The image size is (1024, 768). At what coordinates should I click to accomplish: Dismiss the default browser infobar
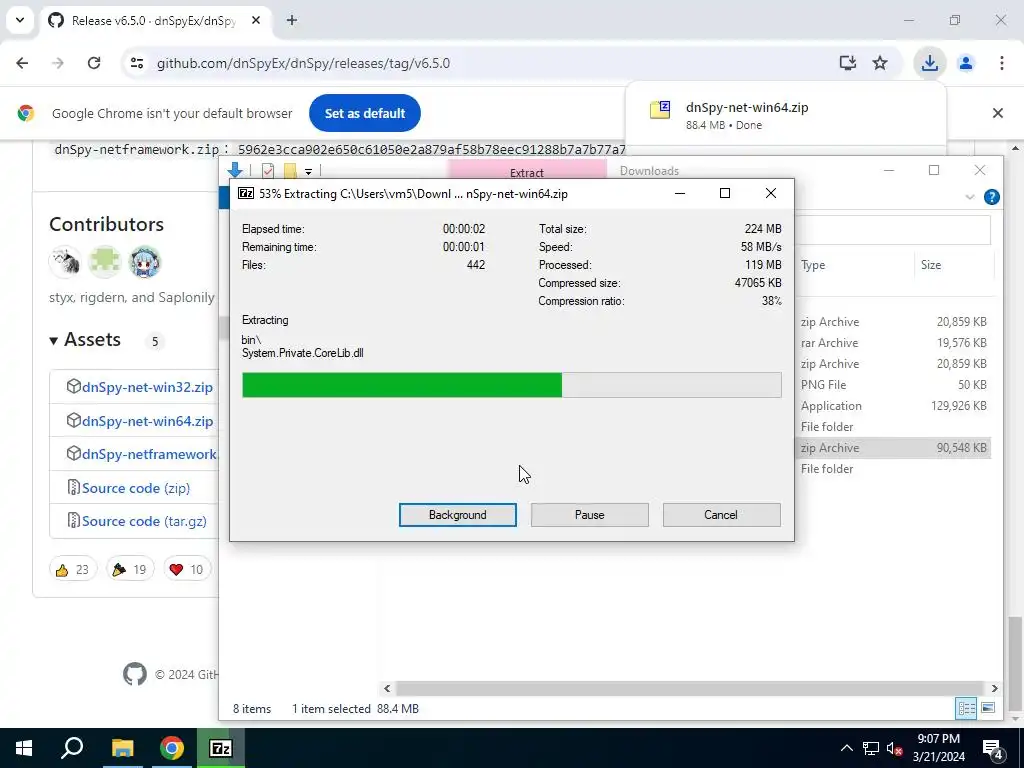pyautogui.click(x=997, y=113)
